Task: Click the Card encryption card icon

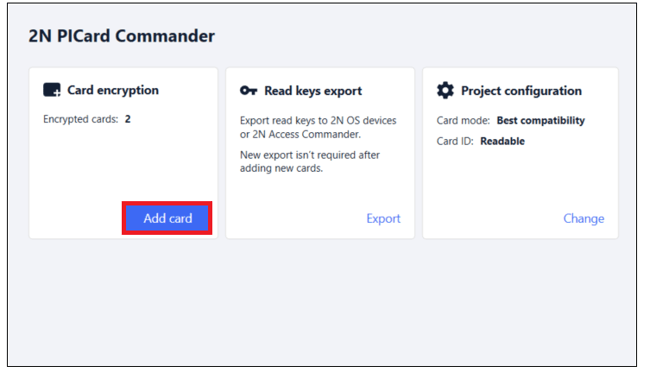Action: (52, 90)
